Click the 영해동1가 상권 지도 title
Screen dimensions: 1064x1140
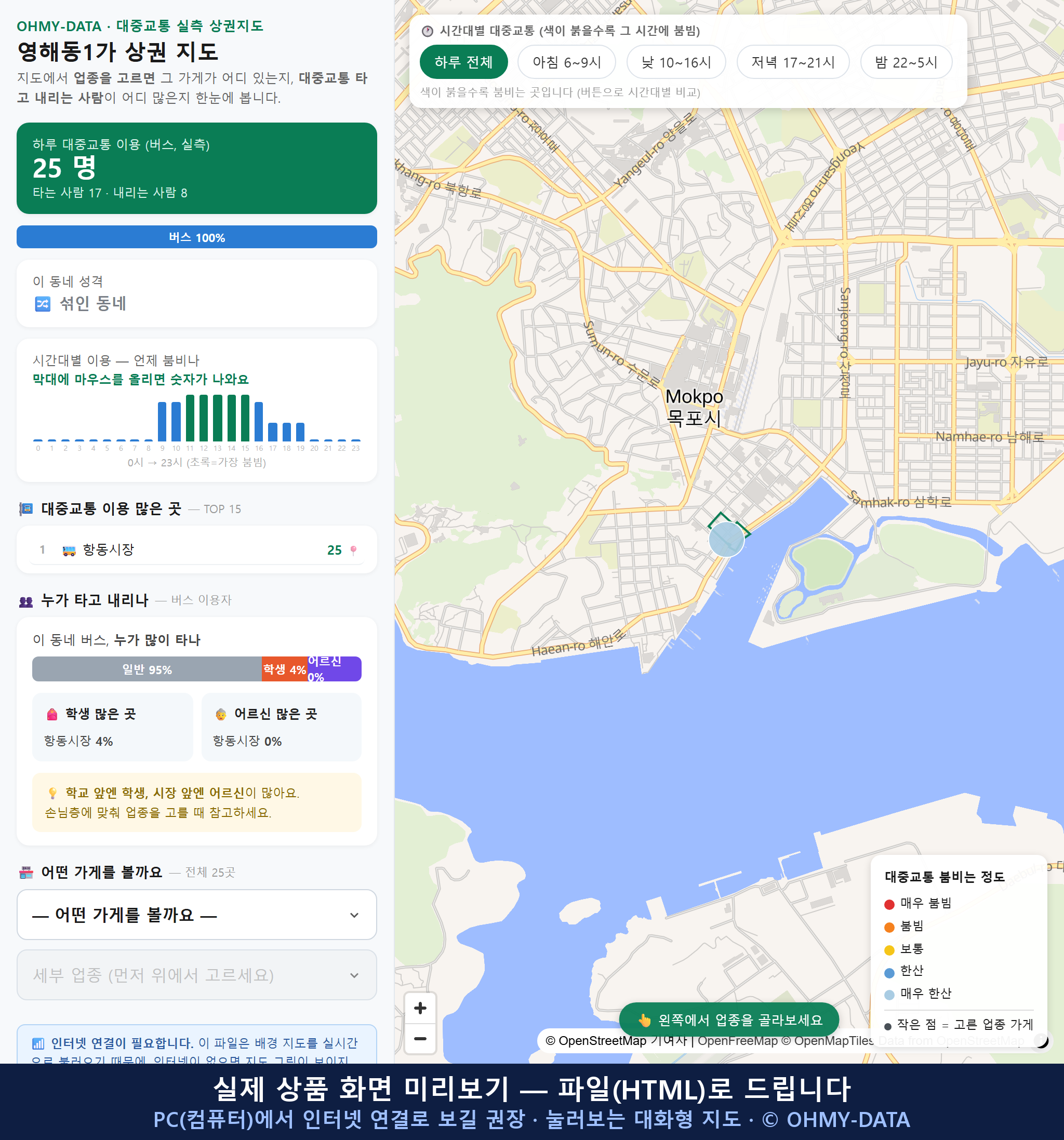click(117, 51)
